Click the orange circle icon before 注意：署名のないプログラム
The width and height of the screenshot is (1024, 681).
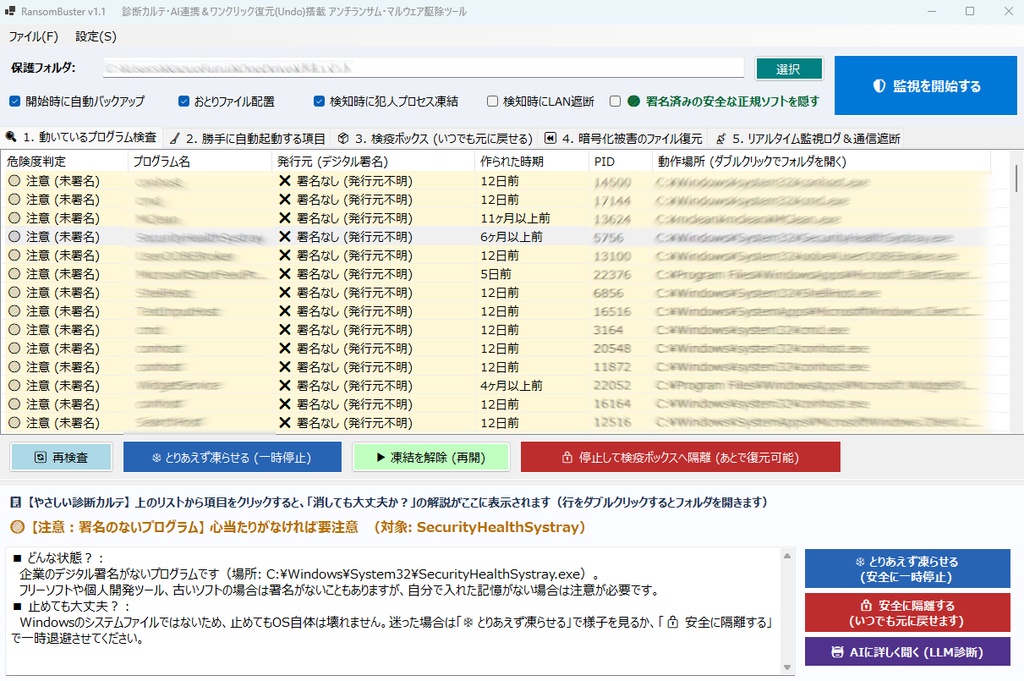tap(18, 527)
